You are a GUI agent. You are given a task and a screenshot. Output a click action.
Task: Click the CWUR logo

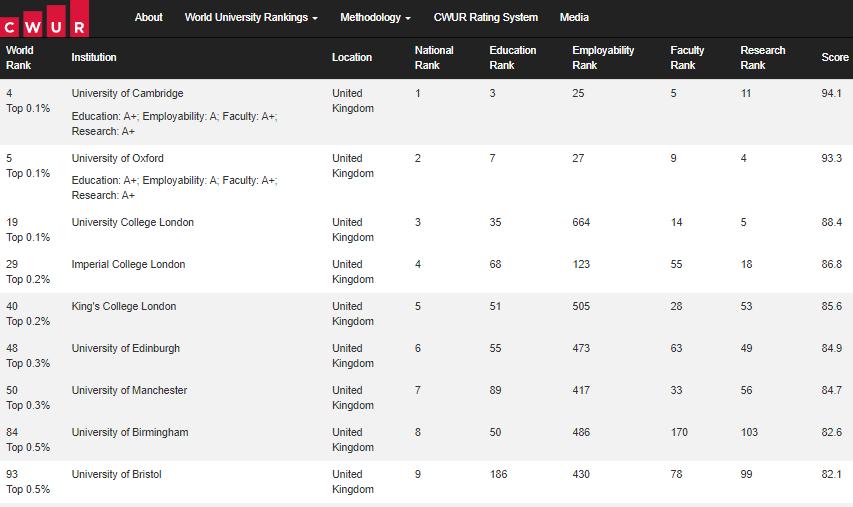45,18
